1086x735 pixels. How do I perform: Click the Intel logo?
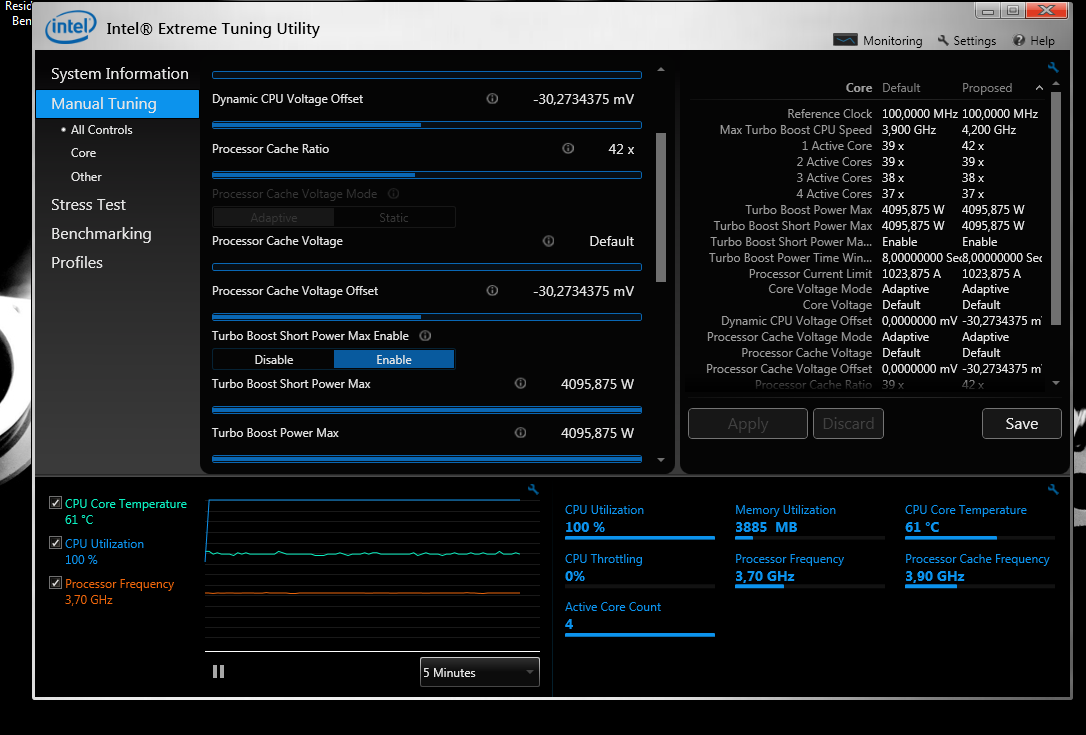[x=70, y=28]
